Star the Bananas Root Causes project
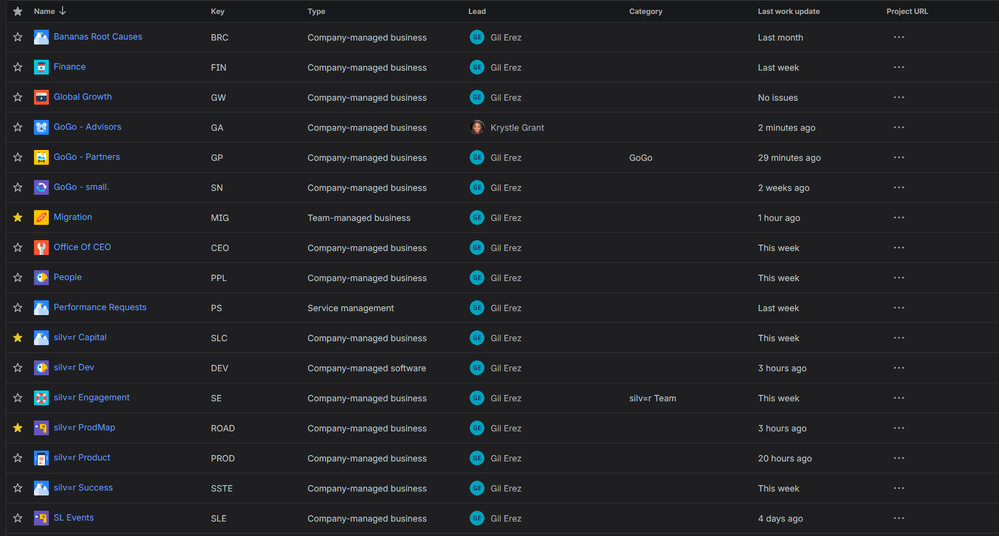This screenshot has width=999, height=536. (x=18, y=37)
